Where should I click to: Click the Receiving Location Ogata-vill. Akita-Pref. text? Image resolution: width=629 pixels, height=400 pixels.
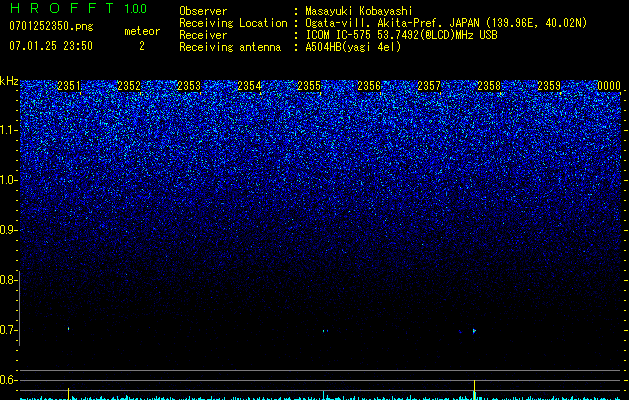pos(446,23)
